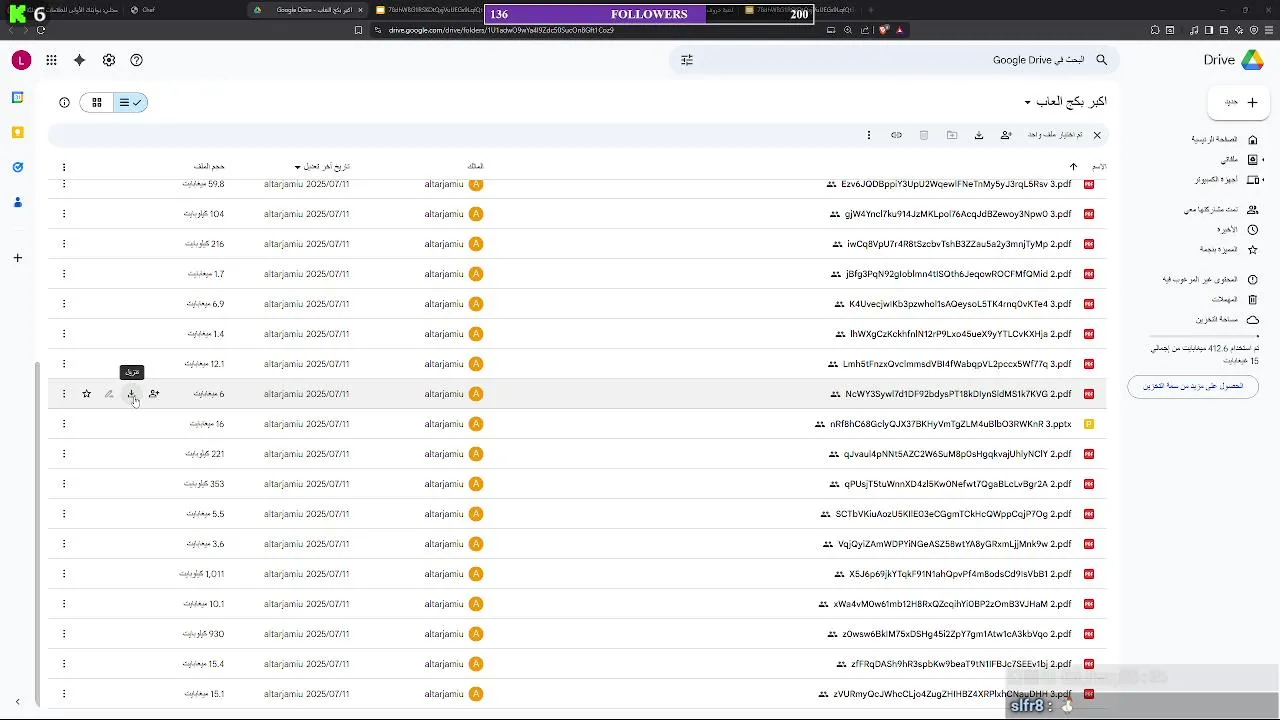
Task: Open column options three-dot header menu
Action: click(x=64, y=167)
